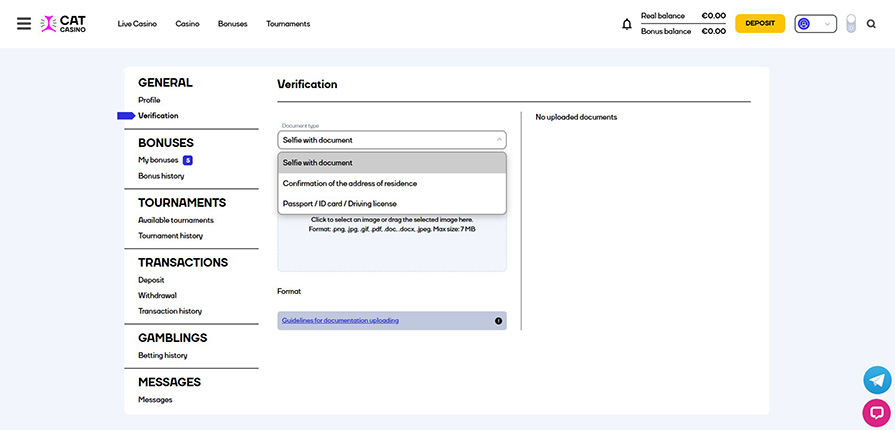Click the My bonuses count badge
Screen dimensions: 895x430
click(187, 160)
